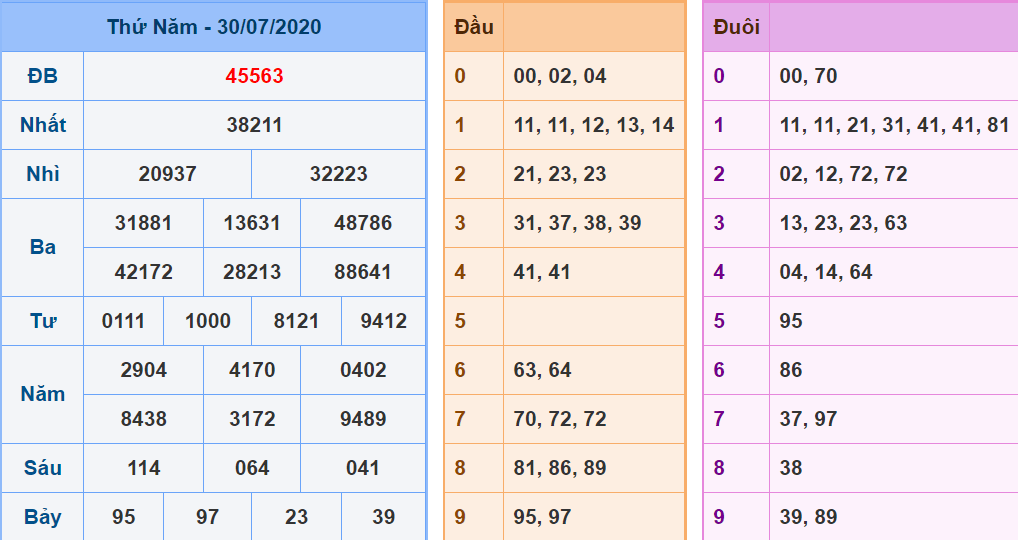Click the Đầu column header

[473, 27]
